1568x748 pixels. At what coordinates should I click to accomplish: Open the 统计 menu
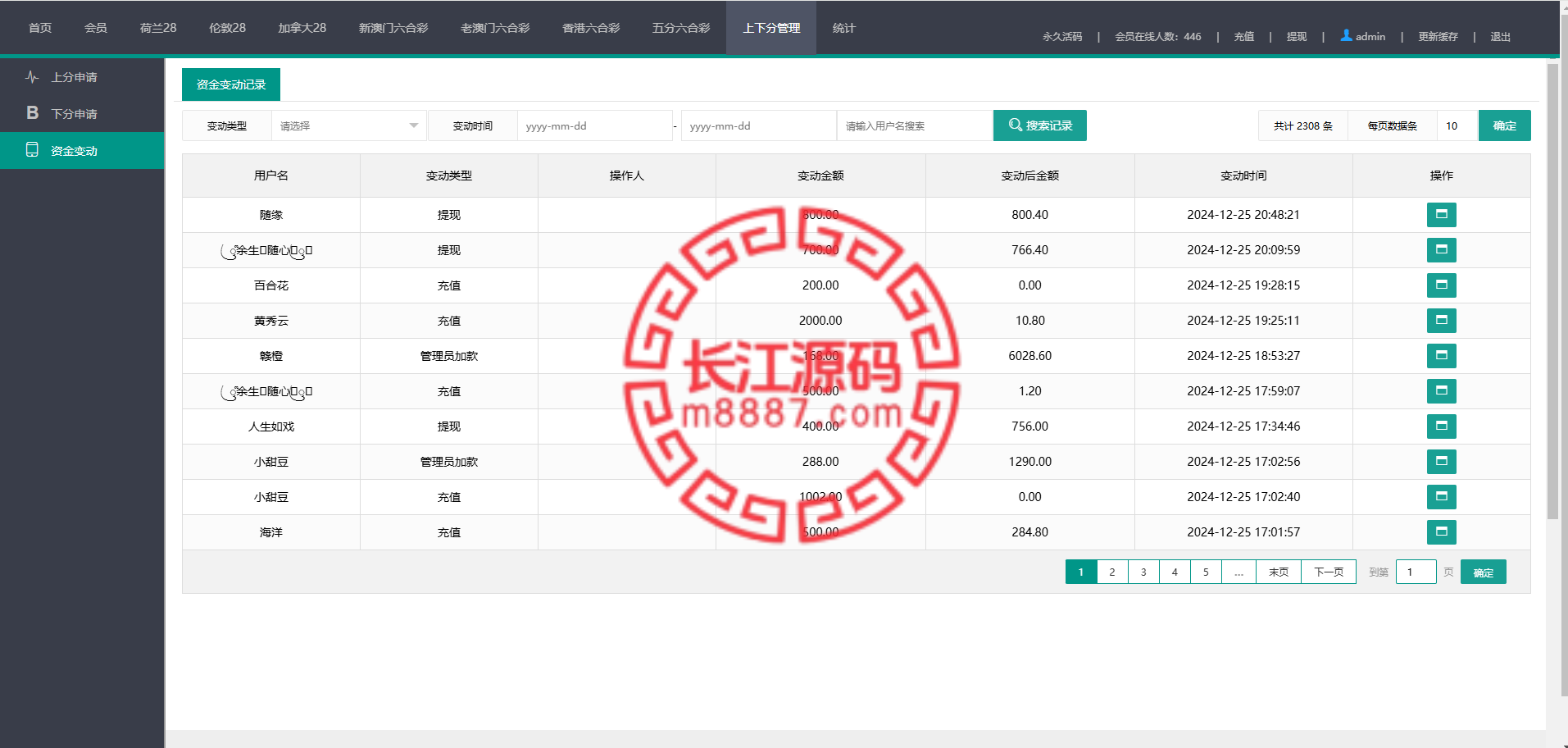pos(844,28)
